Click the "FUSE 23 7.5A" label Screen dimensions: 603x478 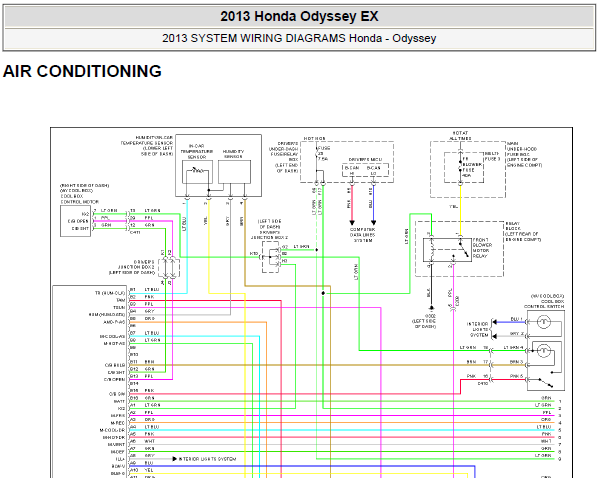click(x=323, y=153)
